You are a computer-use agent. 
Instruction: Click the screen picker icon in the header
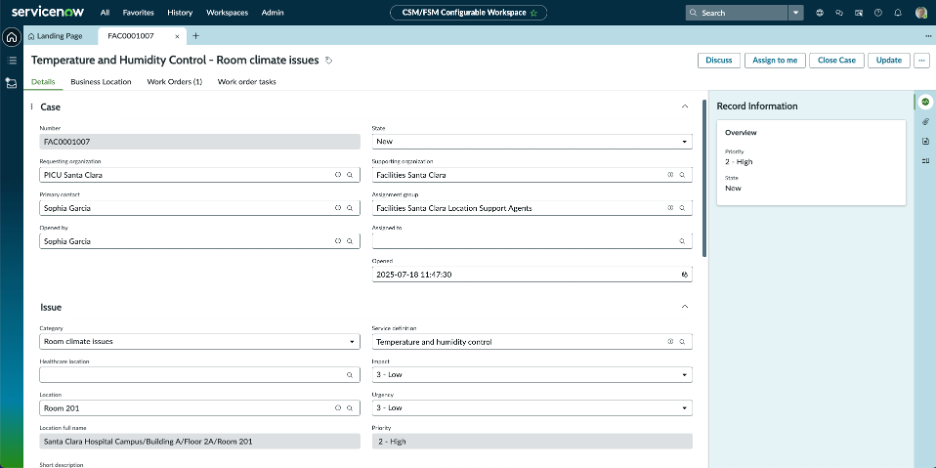point(859,13)
